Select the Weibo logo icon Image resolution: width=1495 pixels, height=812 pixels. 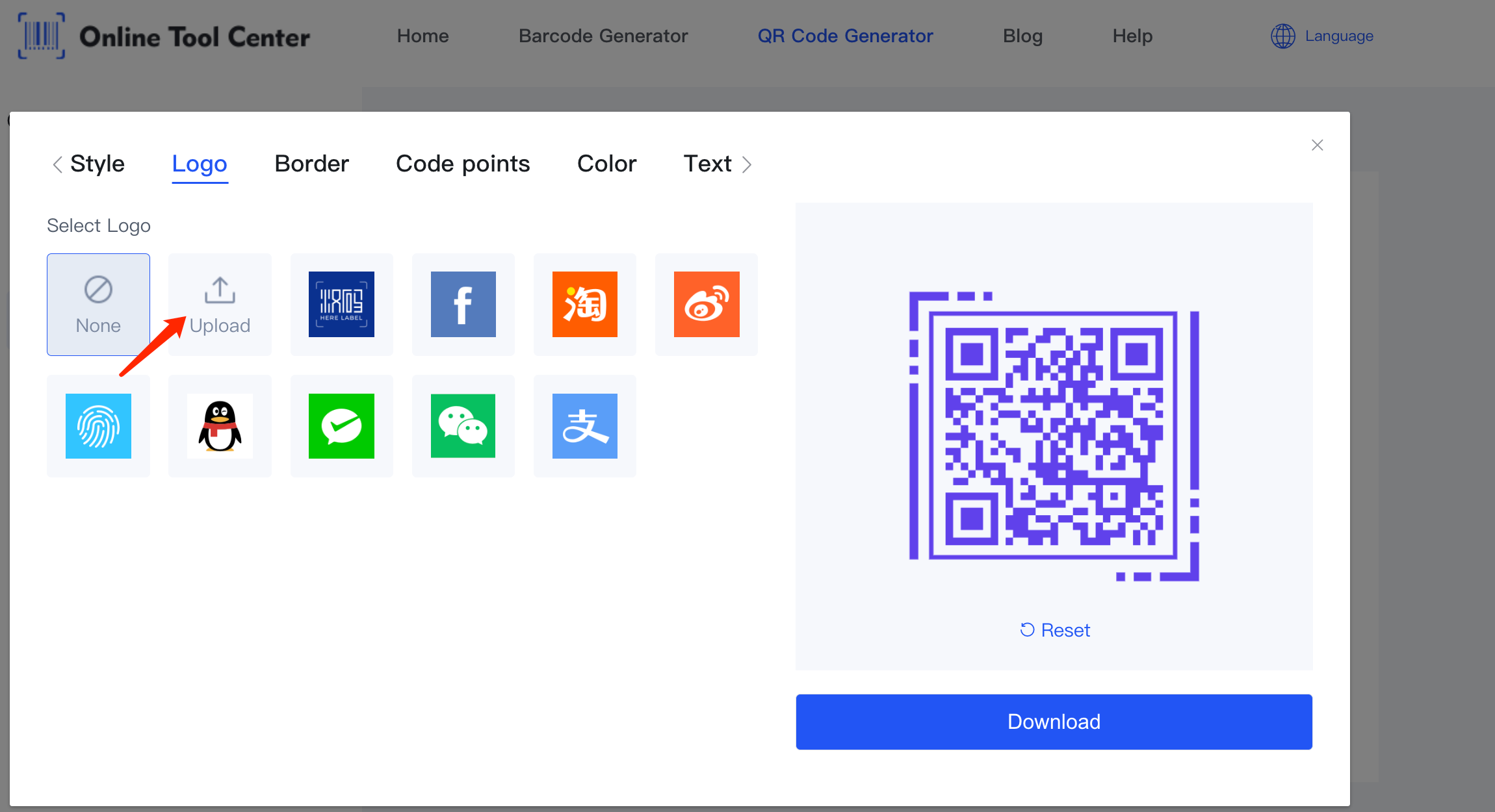(707, 304)
